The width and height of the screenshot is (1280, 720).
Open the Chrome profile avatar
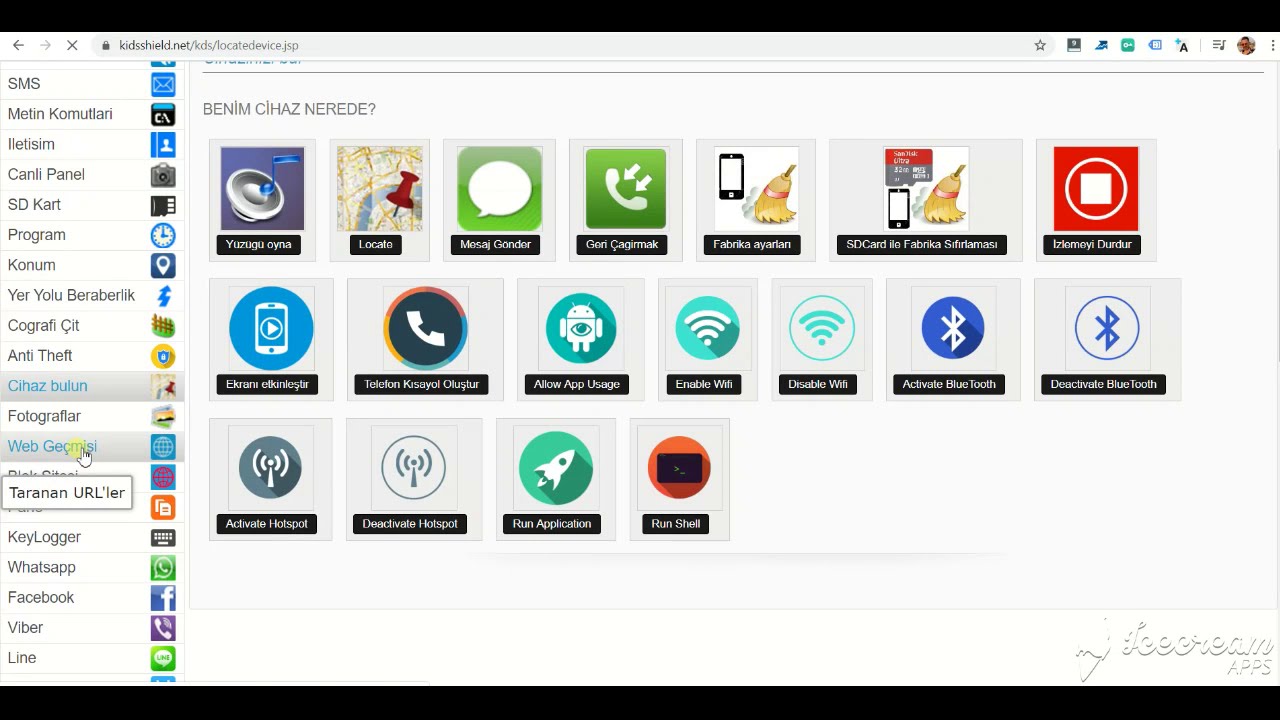tap(1246, 45)
